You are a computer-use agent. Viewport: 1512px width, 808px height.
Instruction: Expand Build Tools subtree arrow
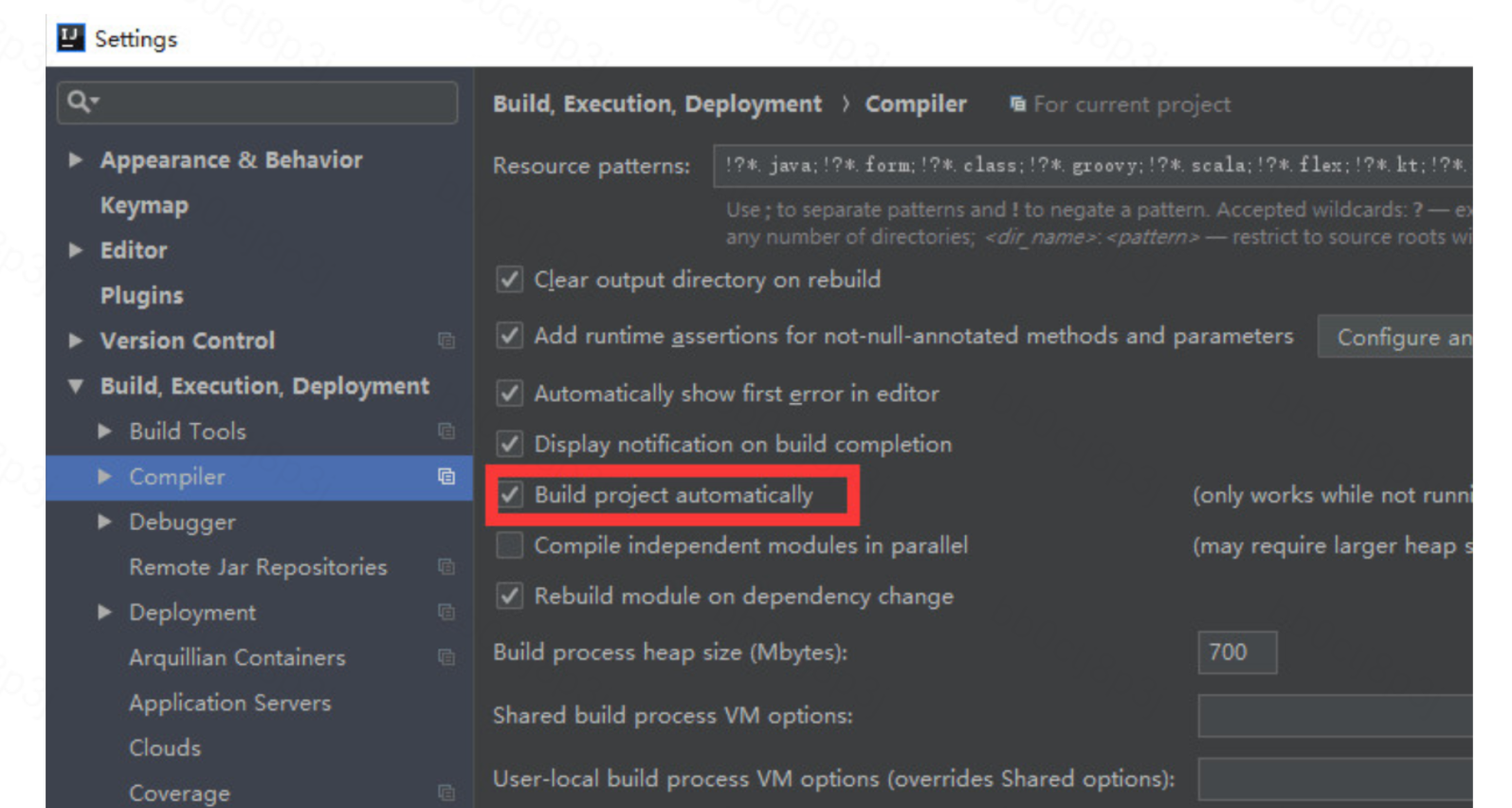pyautogui.click(x=105, y=432)
